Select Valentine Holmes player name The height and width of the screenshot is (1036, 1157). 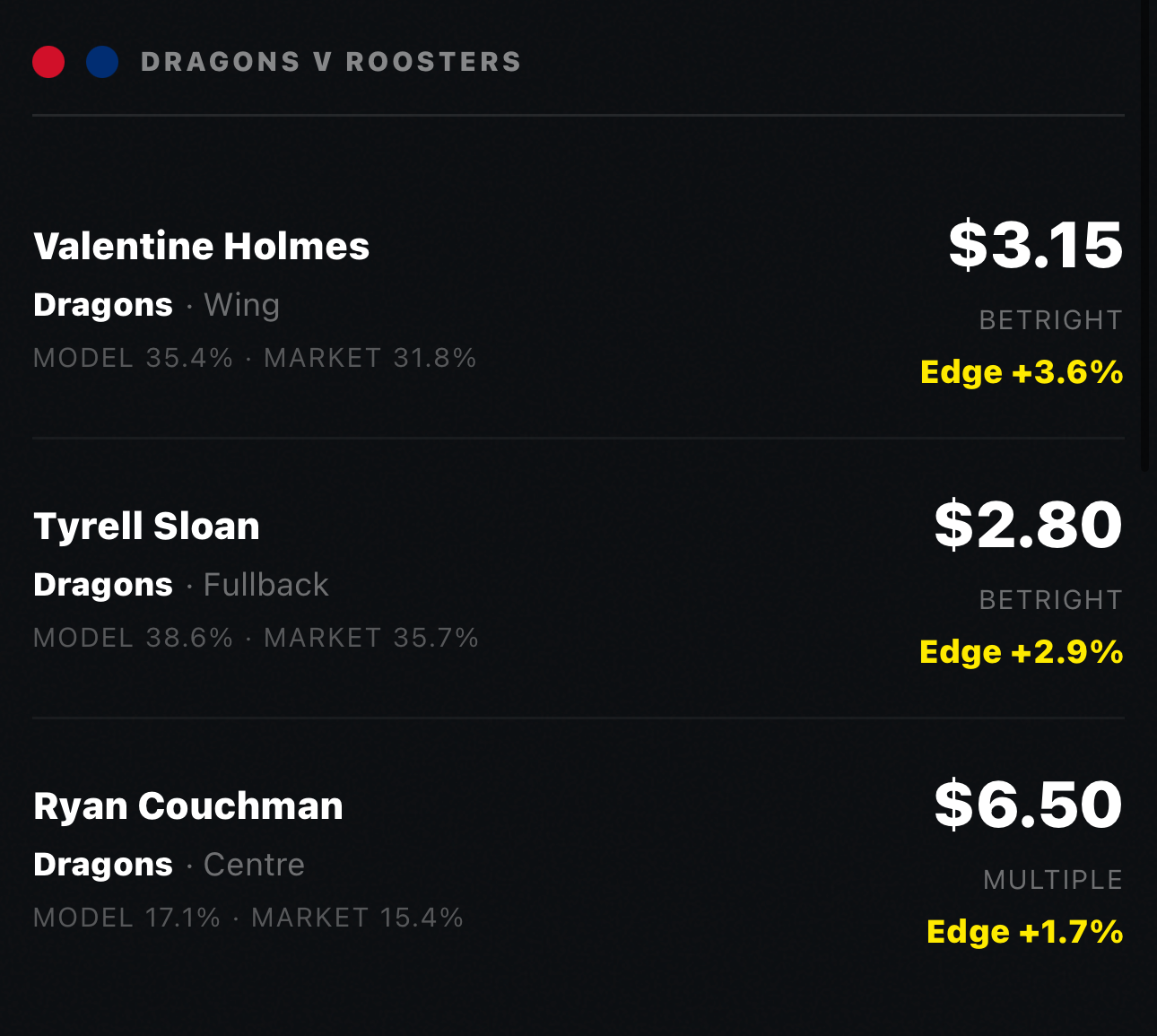pyautogui.click(x=201, y=246)
